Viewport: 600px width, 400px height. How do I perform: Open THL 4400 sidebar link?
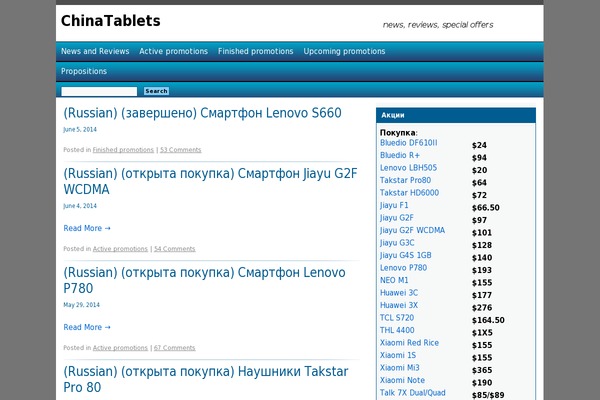397,330
